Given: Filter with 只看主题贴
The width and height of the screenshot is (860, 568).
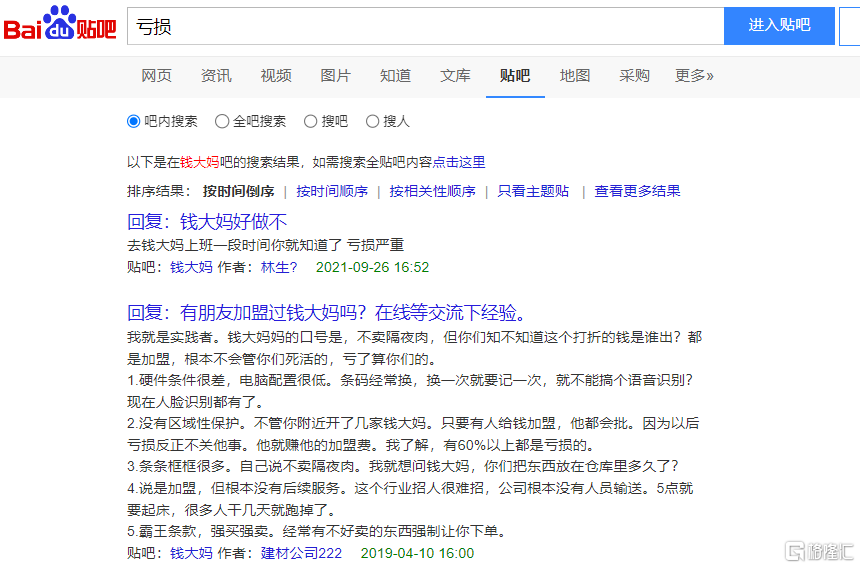Looking at the screenshot, I should [x=533, y=191].
